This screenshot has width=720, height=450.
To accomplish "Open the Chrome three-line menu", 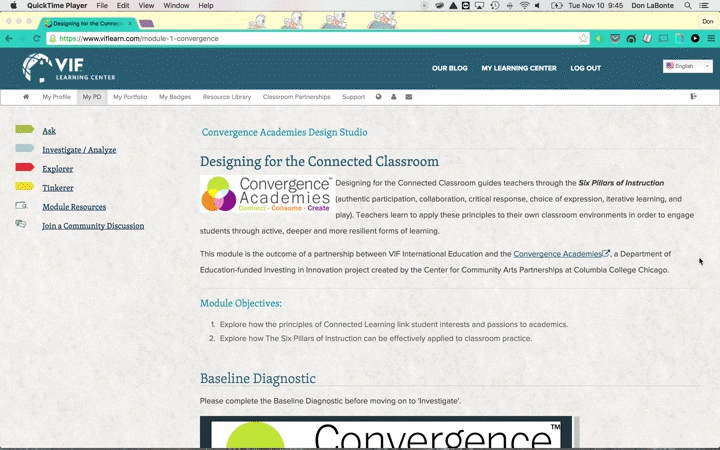I will tap(710, 39).
